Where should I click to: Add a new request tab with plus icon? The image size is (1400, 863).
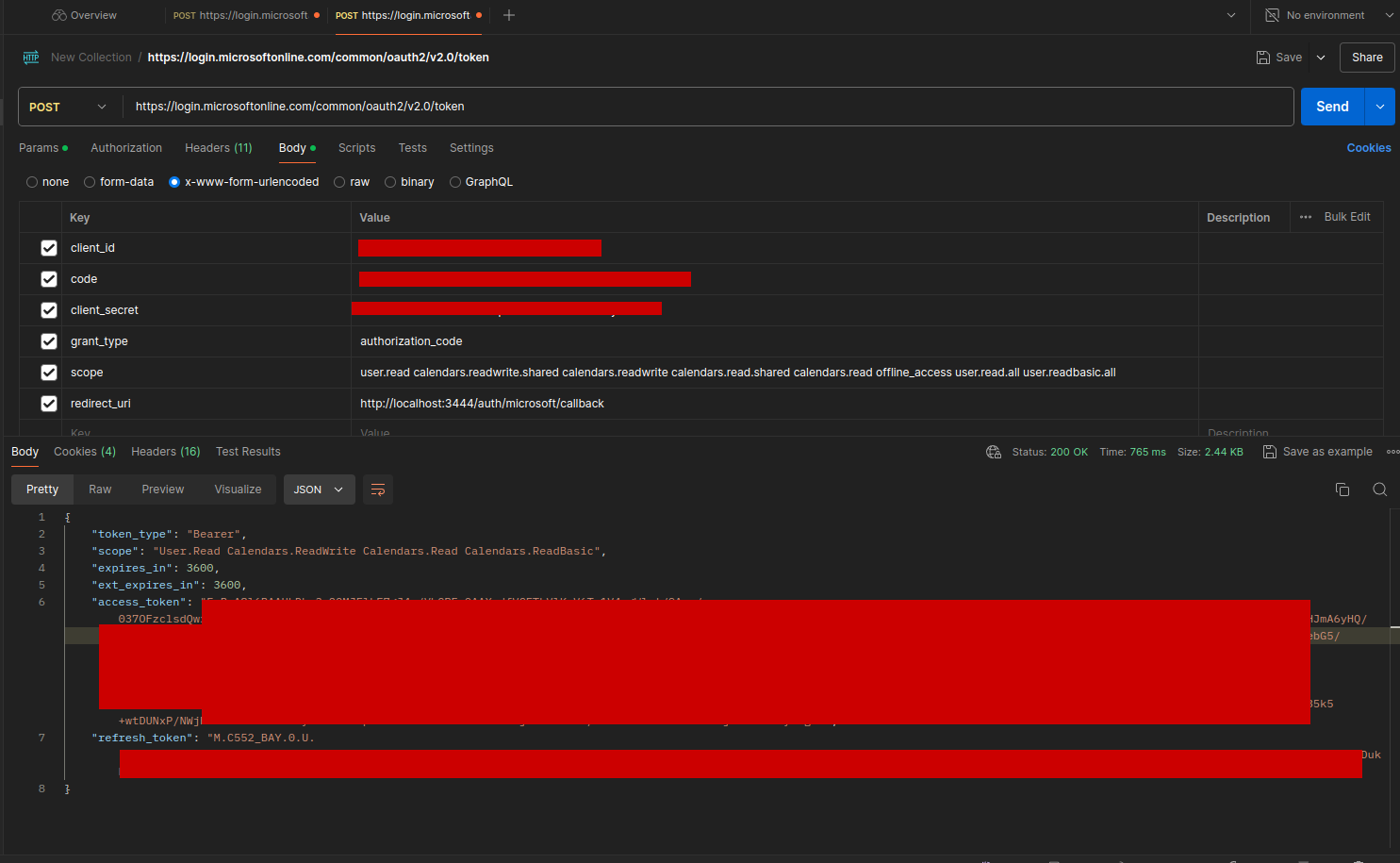pos(509,15)
